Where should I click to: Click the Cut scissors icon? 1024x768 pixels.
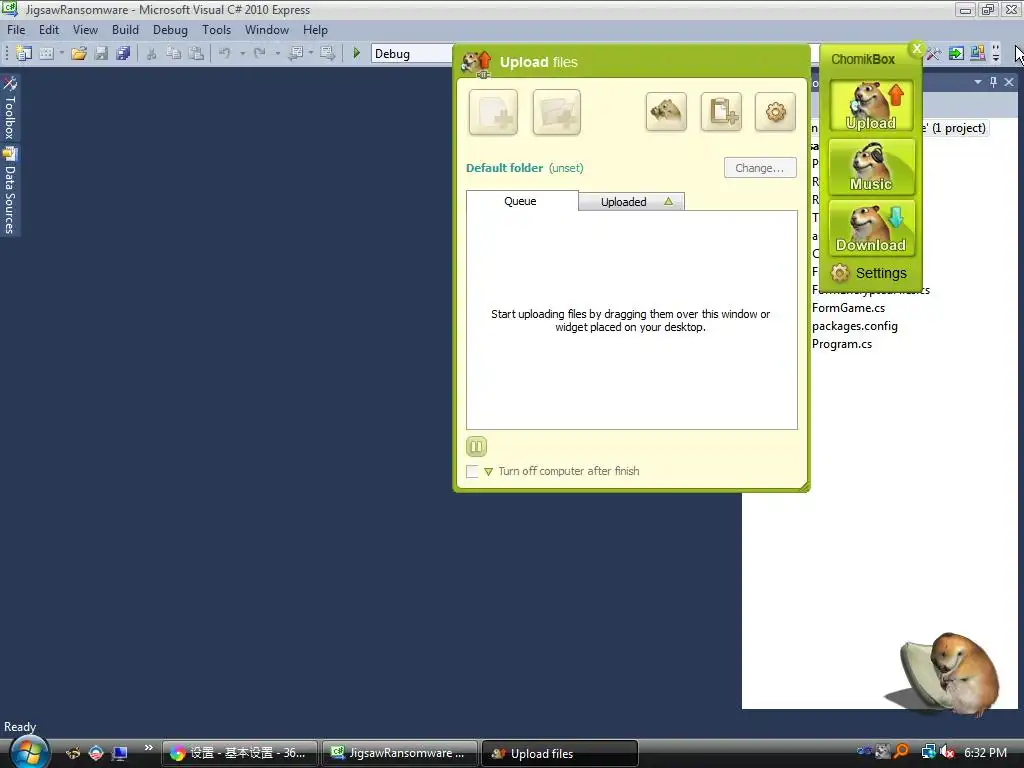(152, 54)
